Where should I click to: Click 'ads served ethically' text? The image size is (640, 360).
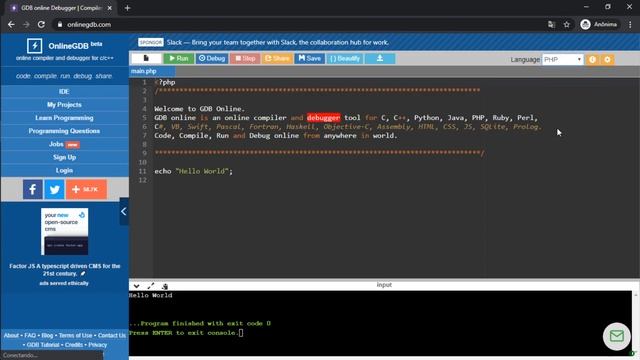pyautogui.click(x=64, y=283)
